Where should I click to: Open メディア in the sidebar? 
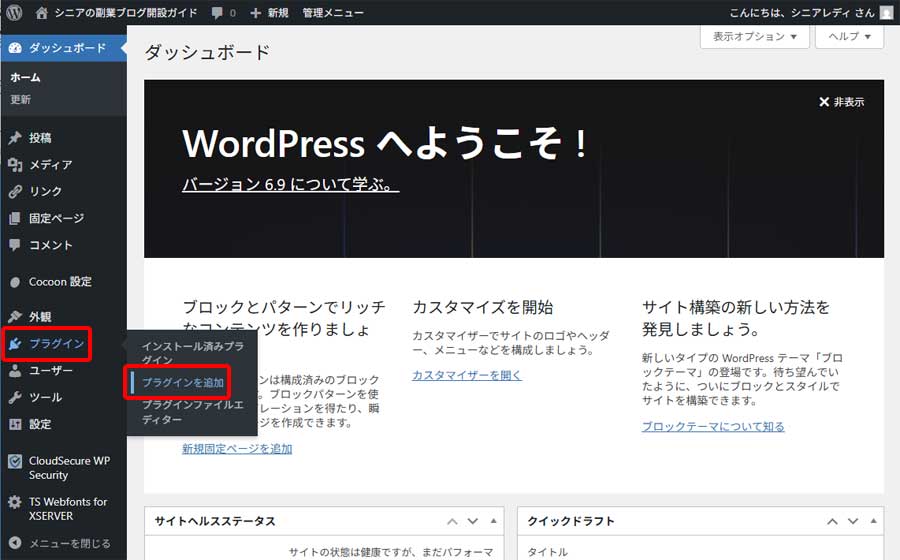51,165
